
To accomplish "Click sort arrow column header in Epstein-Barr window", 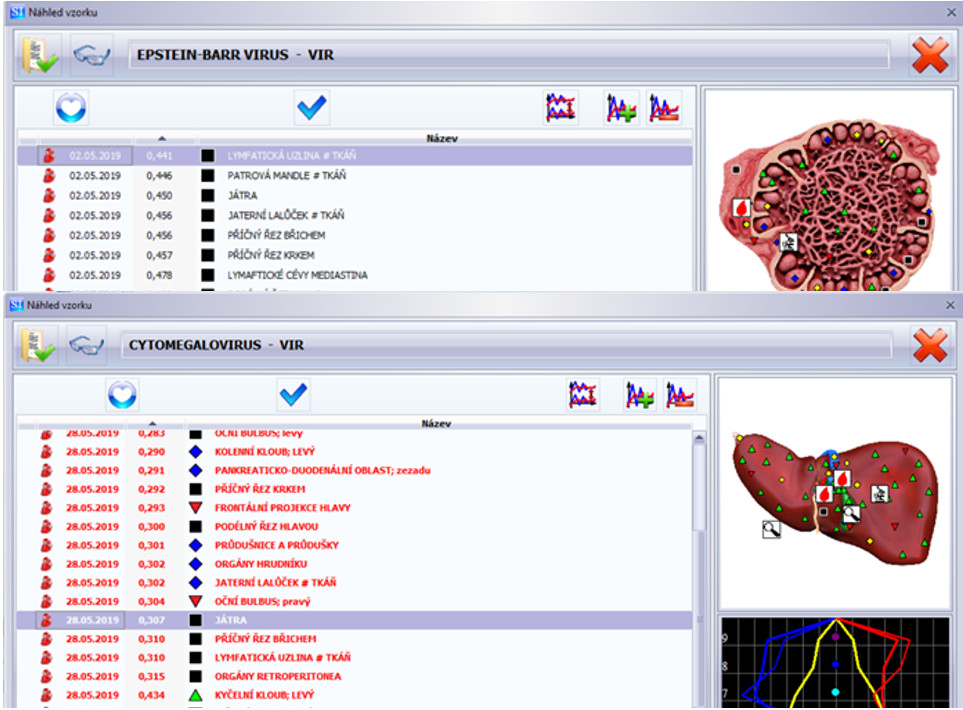I will [x=162, y=138].
